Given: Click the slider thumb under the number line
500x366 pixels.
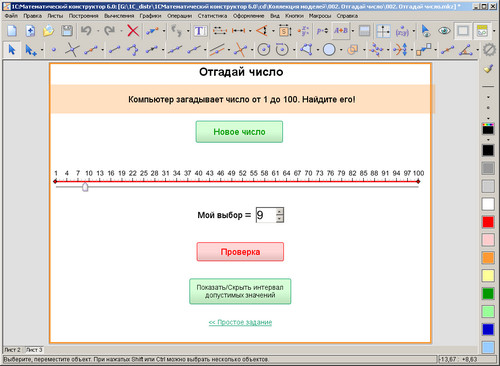Looking at the screenshot, I should tap(85, 187).
